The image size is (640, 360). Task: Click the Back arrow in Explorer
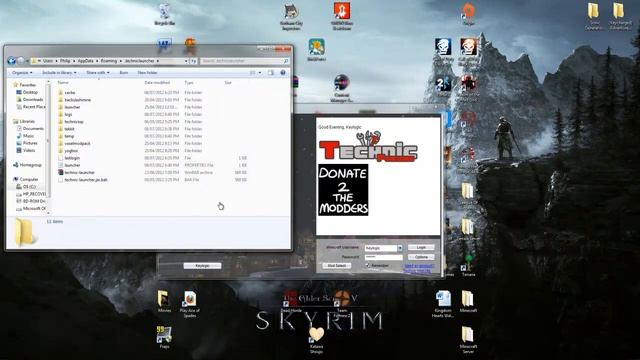click(x=12, y=61)
